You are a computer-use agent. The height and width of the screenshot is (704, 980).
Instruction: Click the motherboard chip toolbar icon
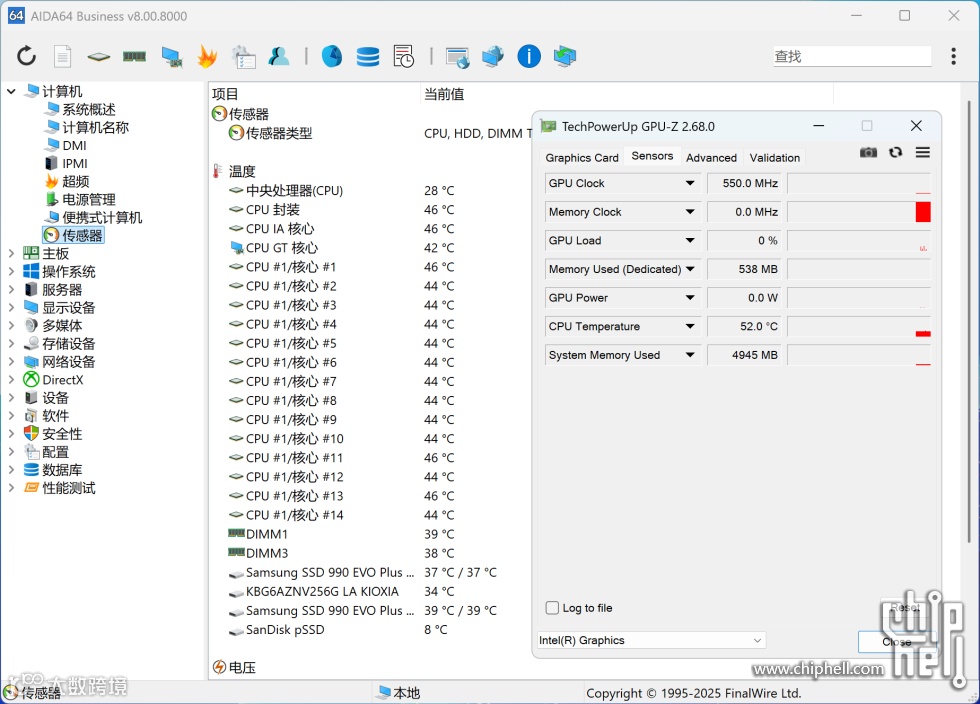tap(99, 57)
